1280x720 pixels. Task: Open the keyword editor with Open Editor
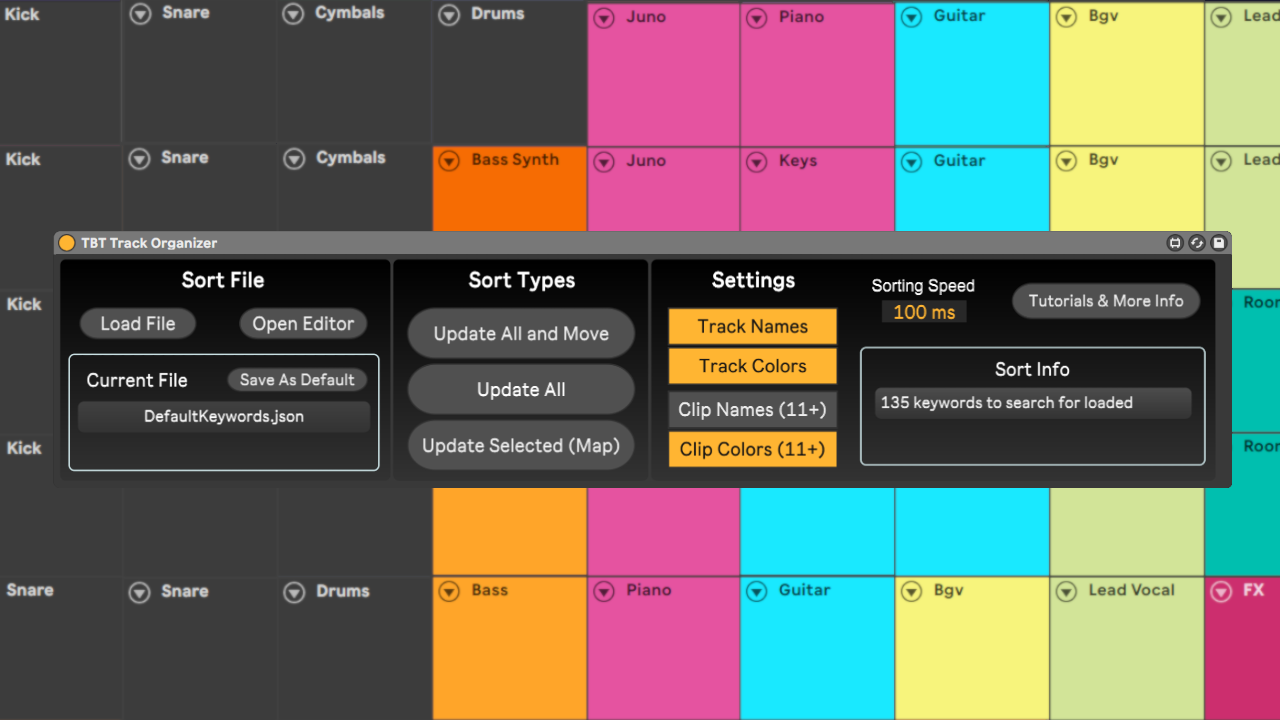[x=303, y=324]
